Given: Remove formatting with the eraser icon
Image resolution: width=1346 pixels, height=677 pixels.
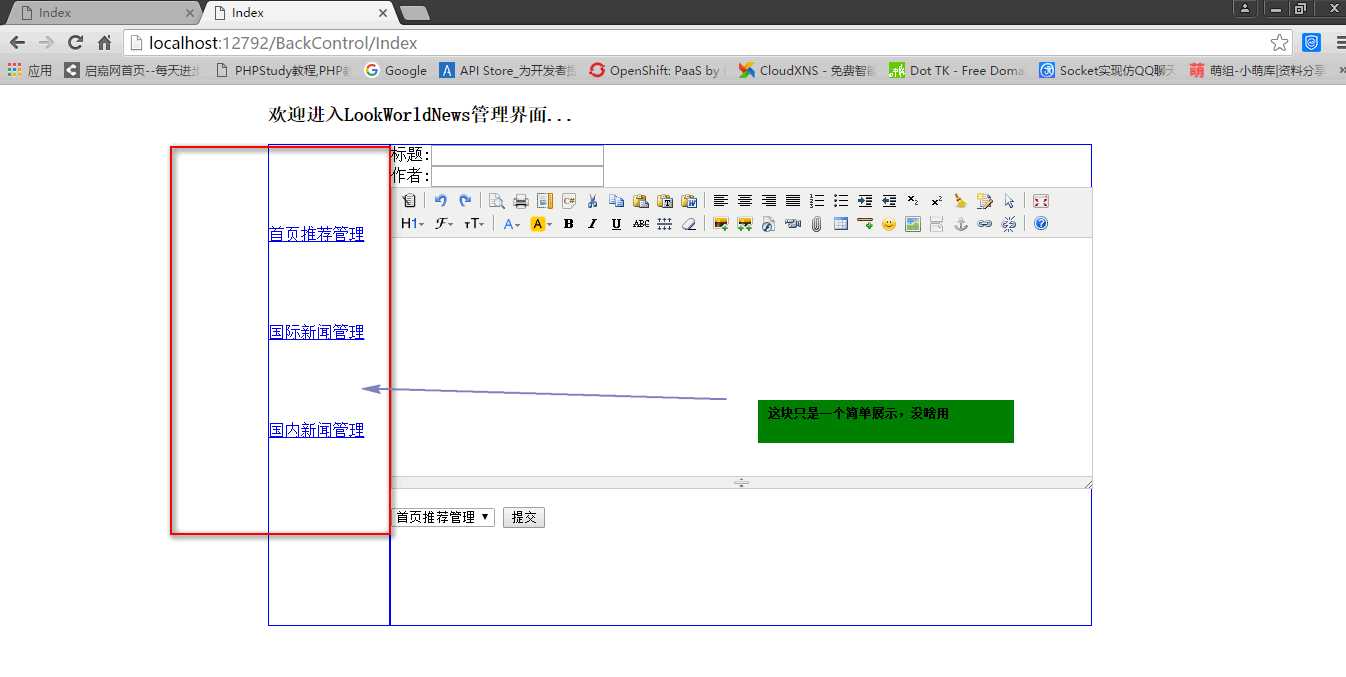Looking at the screenshot, I should pos(689,224).
